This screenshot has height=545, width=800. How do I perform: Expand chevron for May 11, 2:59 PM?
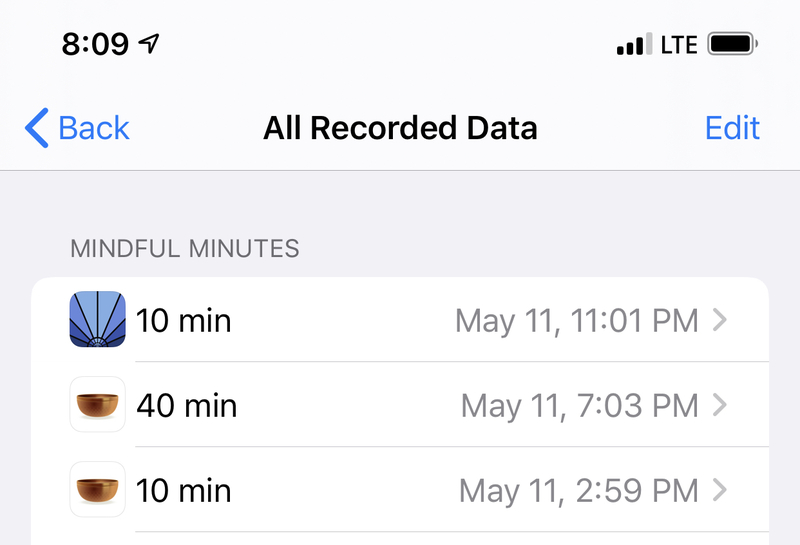720,490
